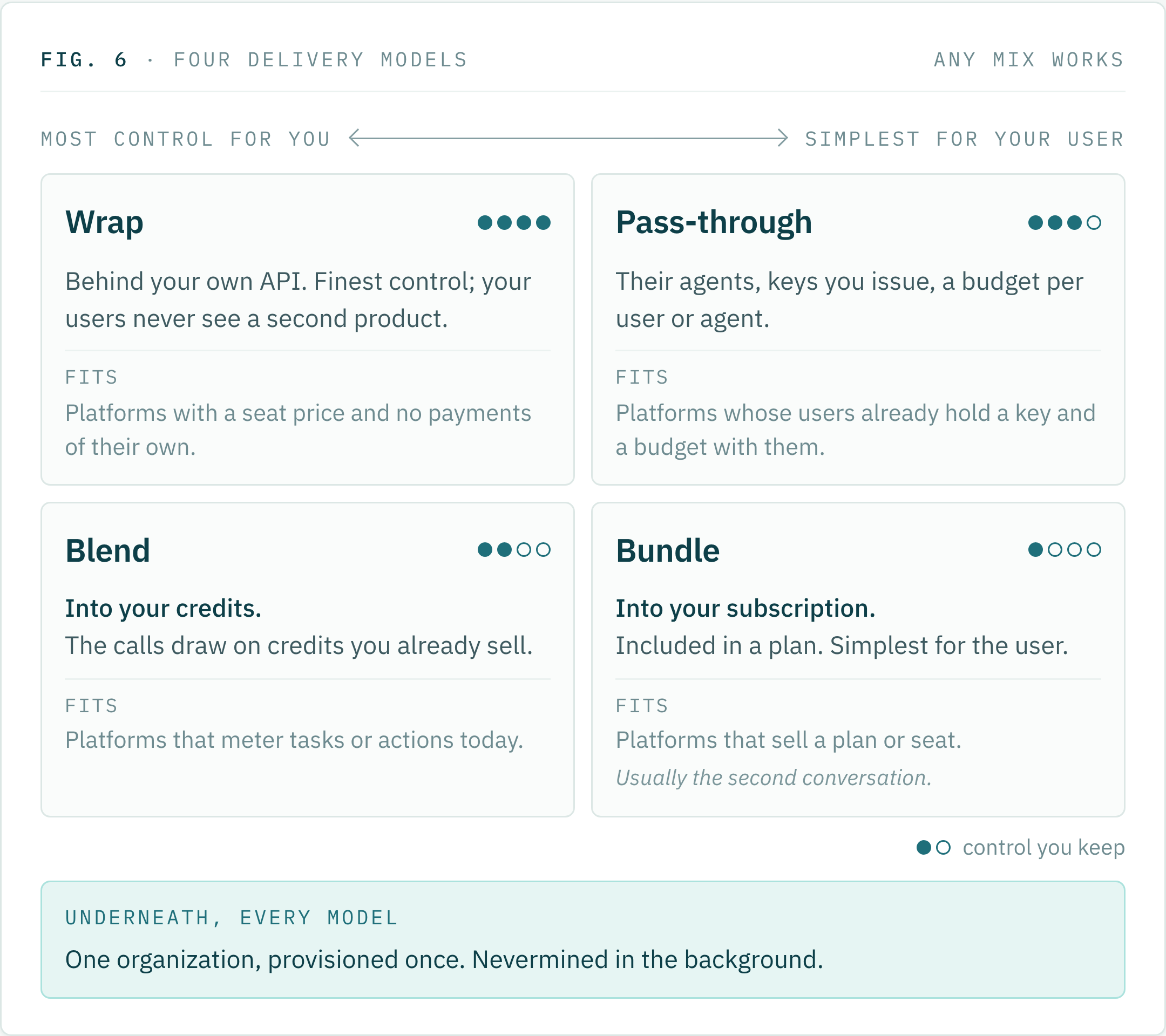1166x1036 pixels.
Task: Click the FITS label in the Wrap card
Action: click(x=91, y=378)
